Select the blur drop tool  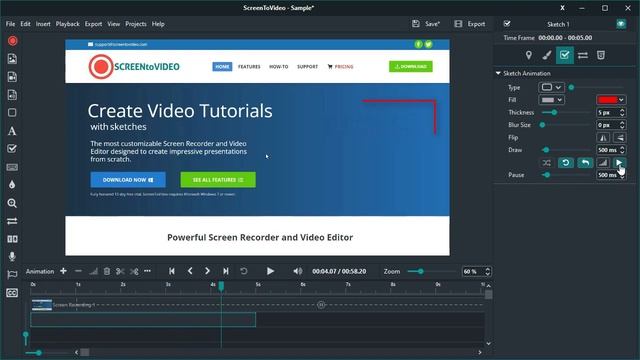[12, 184]
